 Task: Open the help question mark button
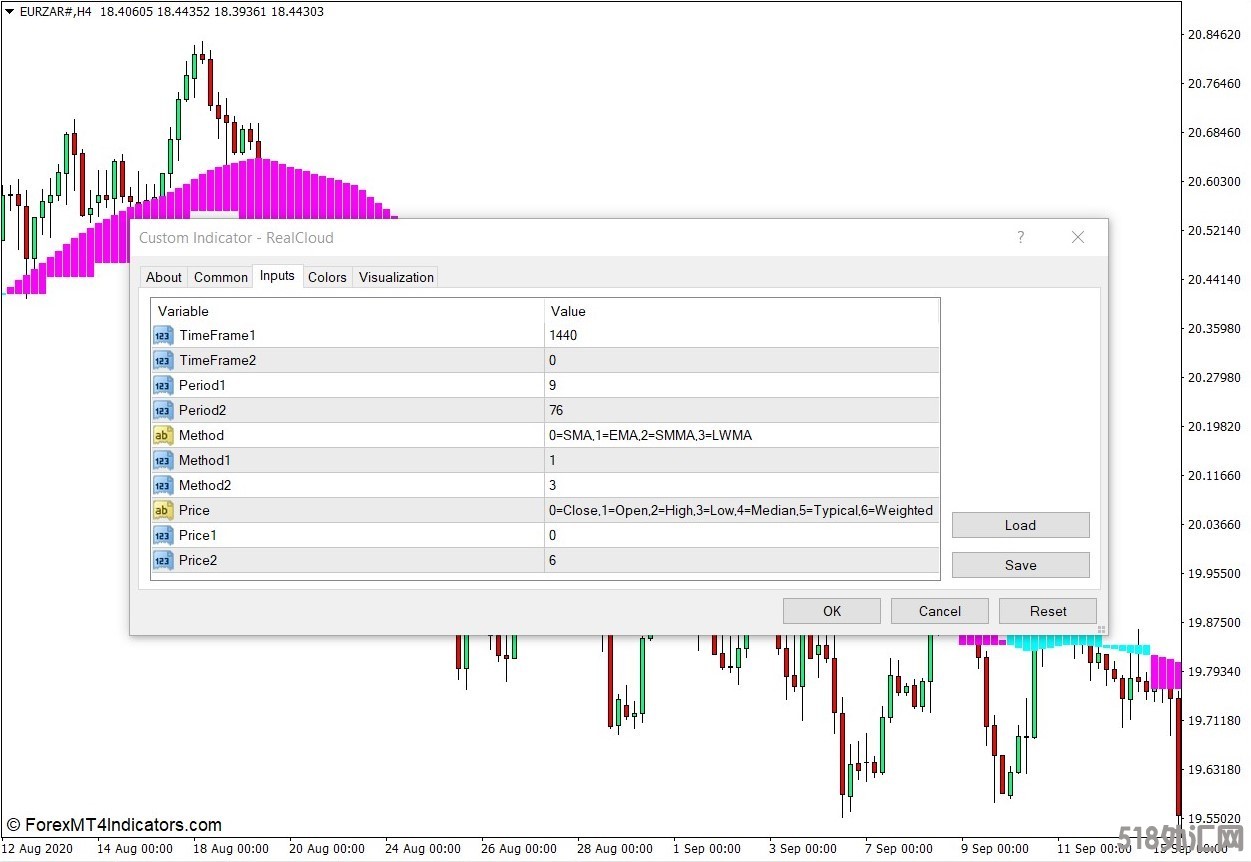[1020, 237]
